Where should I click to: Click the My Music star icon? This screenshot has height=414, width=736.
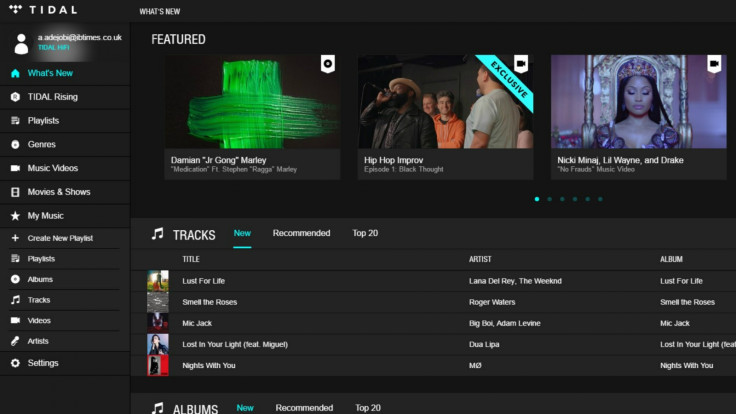click(x=15, y=216)
